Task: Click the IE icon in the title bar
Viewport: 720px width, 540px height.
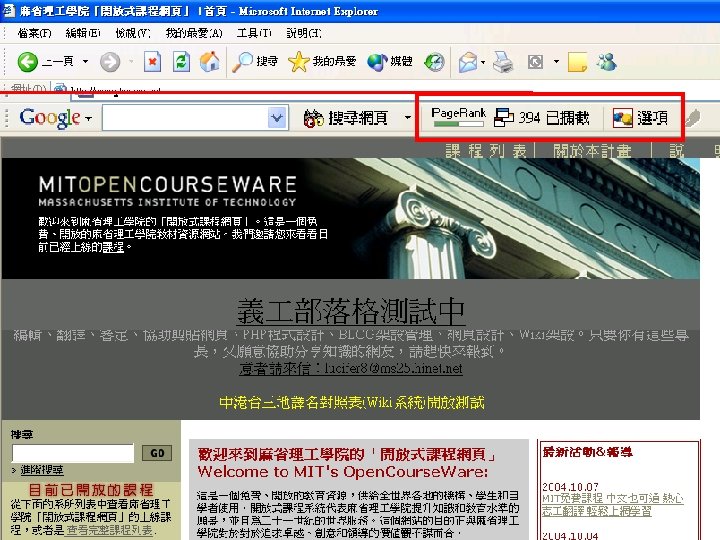Action: tap(9, 10)
